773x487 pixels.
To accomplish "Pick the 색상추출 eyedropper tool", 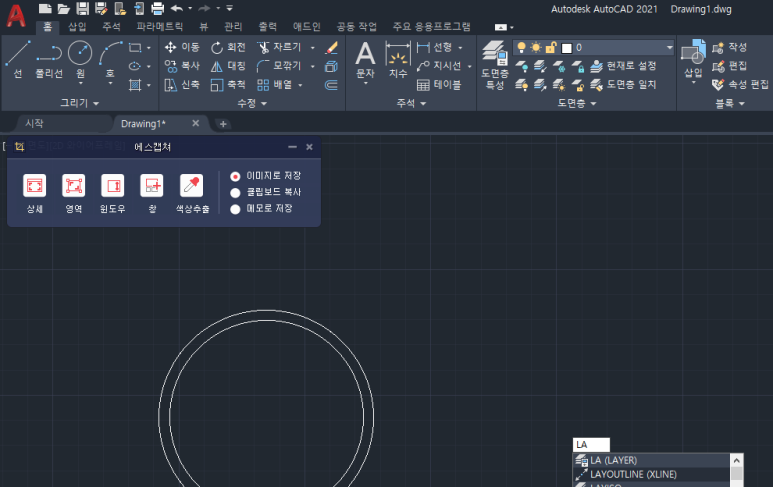I will 192,193.
